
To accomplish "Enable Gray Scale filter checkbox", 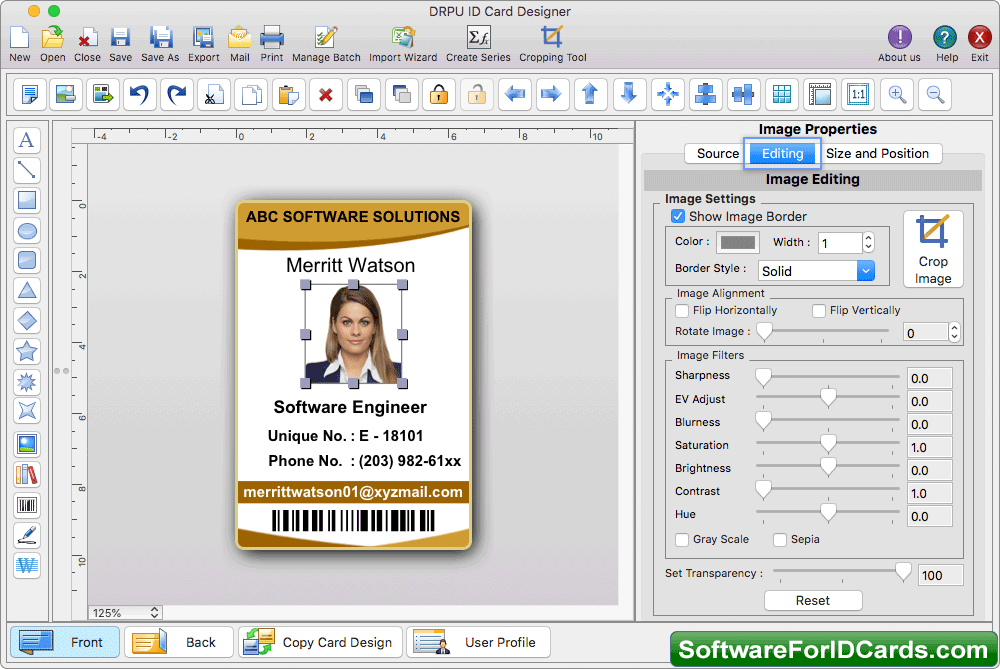I will [x=682, y=540].
